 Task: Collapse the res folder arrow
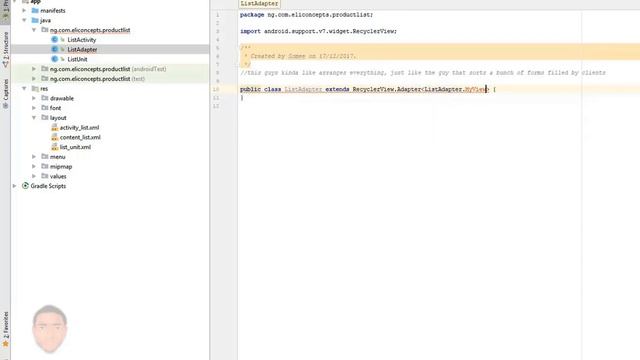pos(24,89)
